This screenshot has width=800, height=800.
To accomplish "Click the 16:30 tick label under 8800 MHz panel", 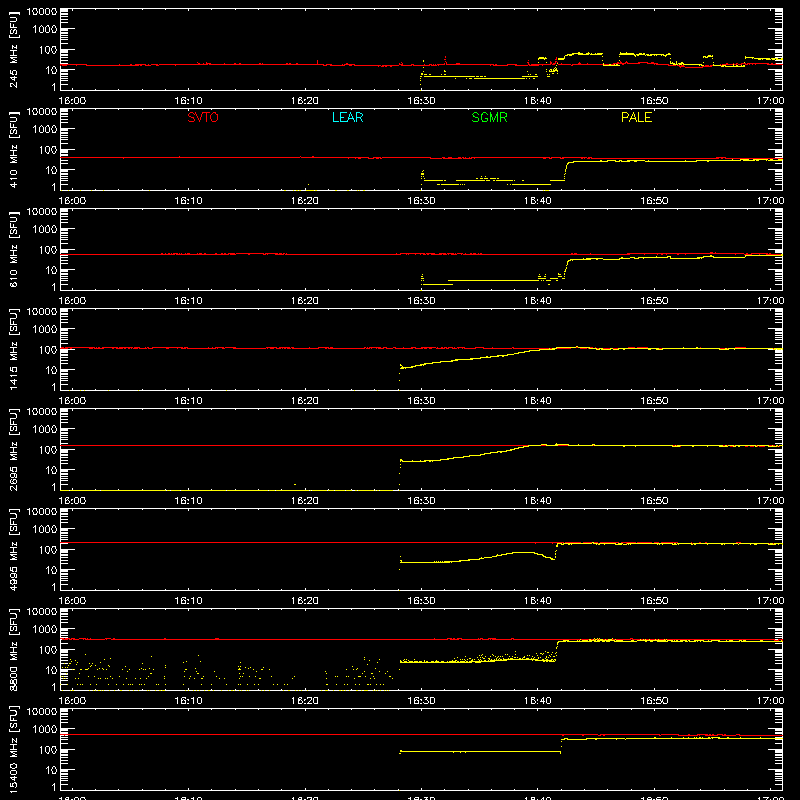I will (x=421, y=701).
